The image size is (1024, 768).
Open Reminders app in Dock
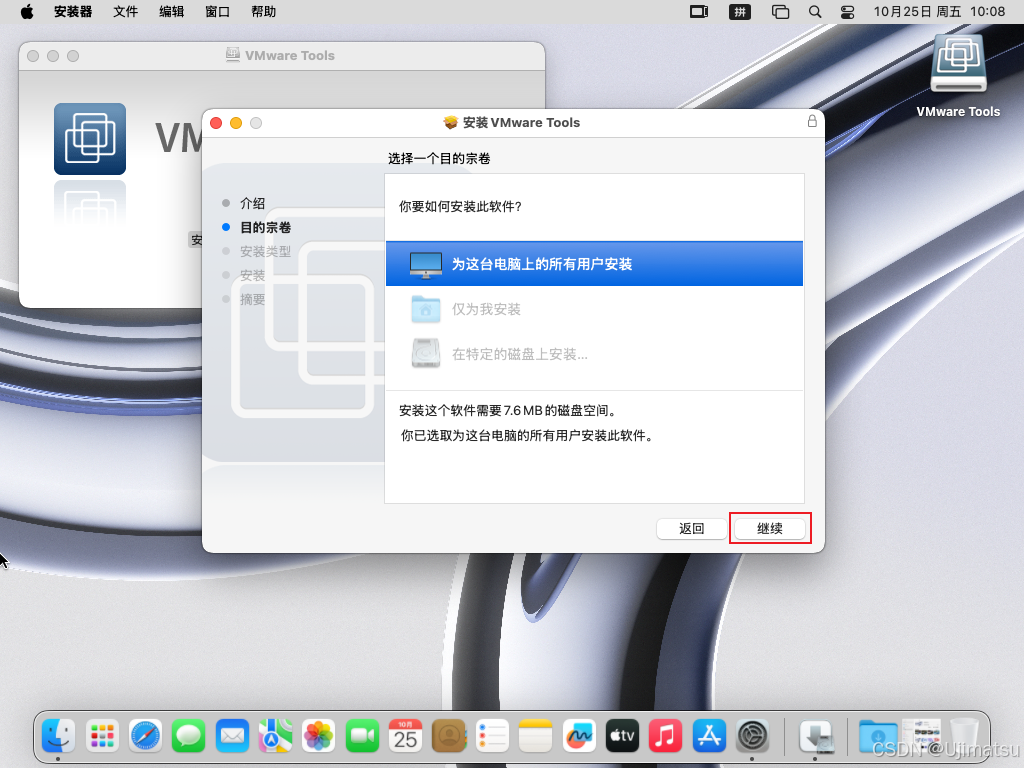click(492, 737)
